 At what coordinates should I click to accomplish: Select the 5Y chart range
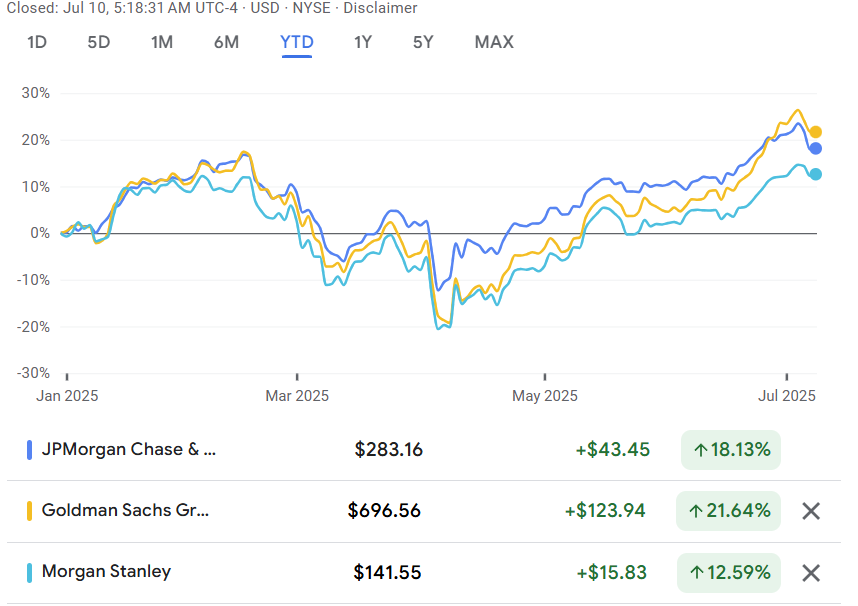423,42
